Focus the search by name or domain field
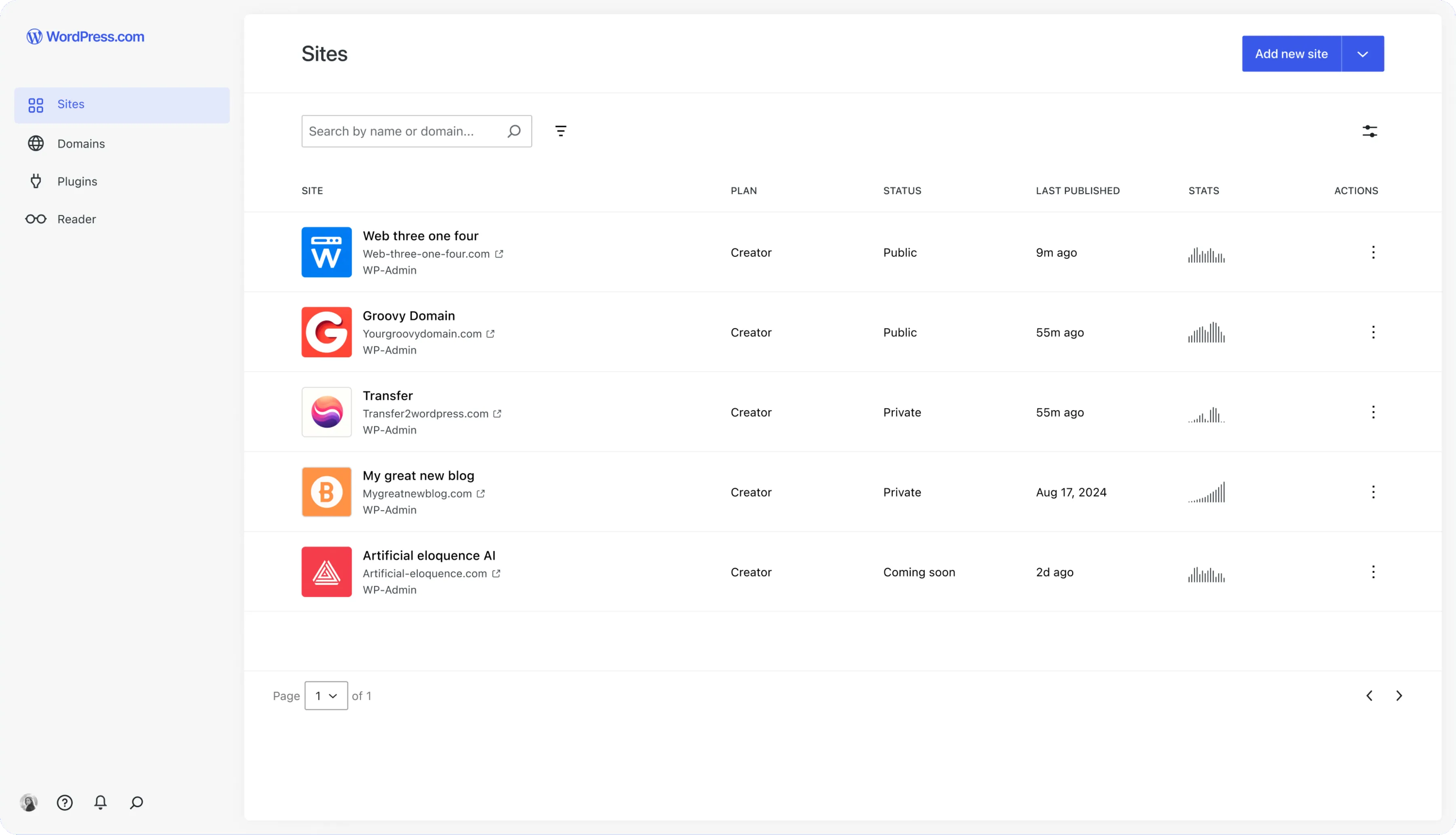This screenshot has width=1456, height=835. (x=416, y=131)
